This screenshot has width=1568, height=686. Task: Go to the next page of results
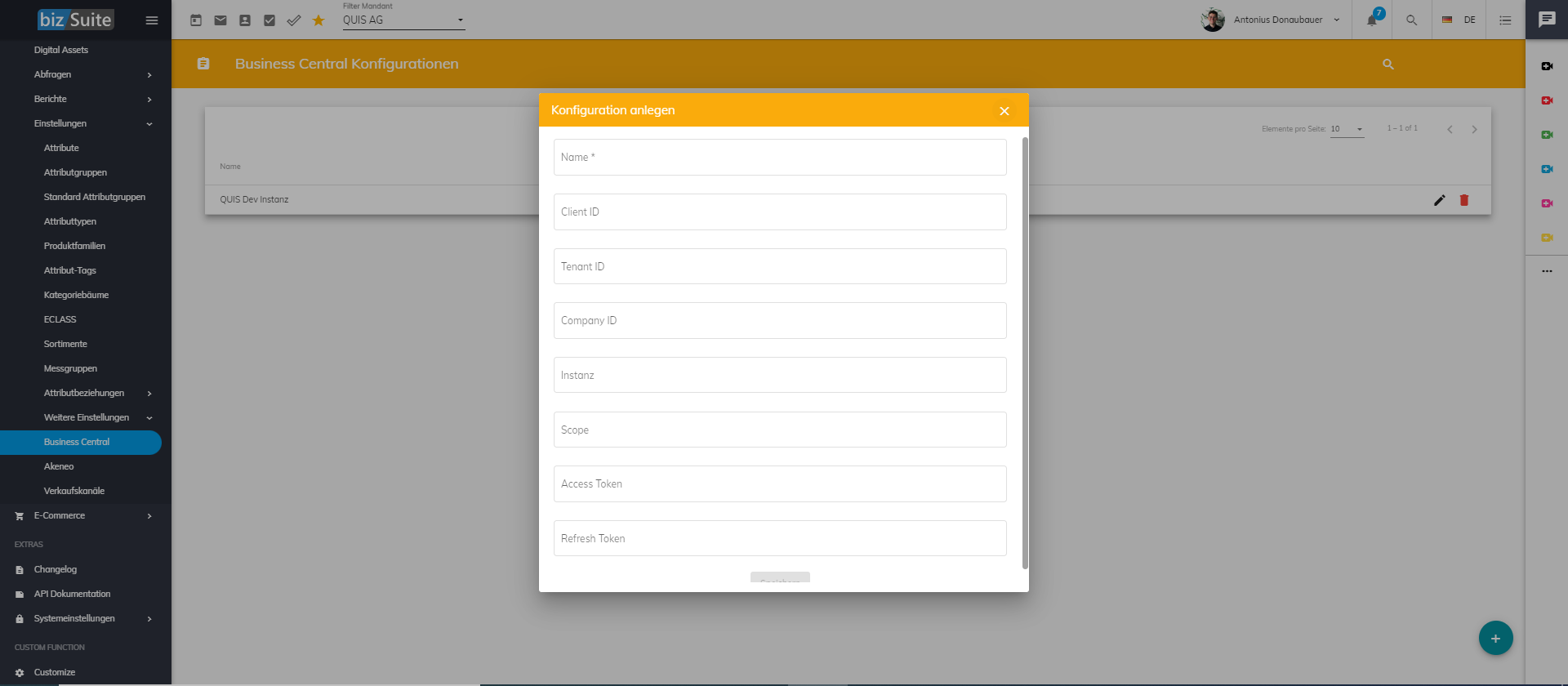point(1474,129)
